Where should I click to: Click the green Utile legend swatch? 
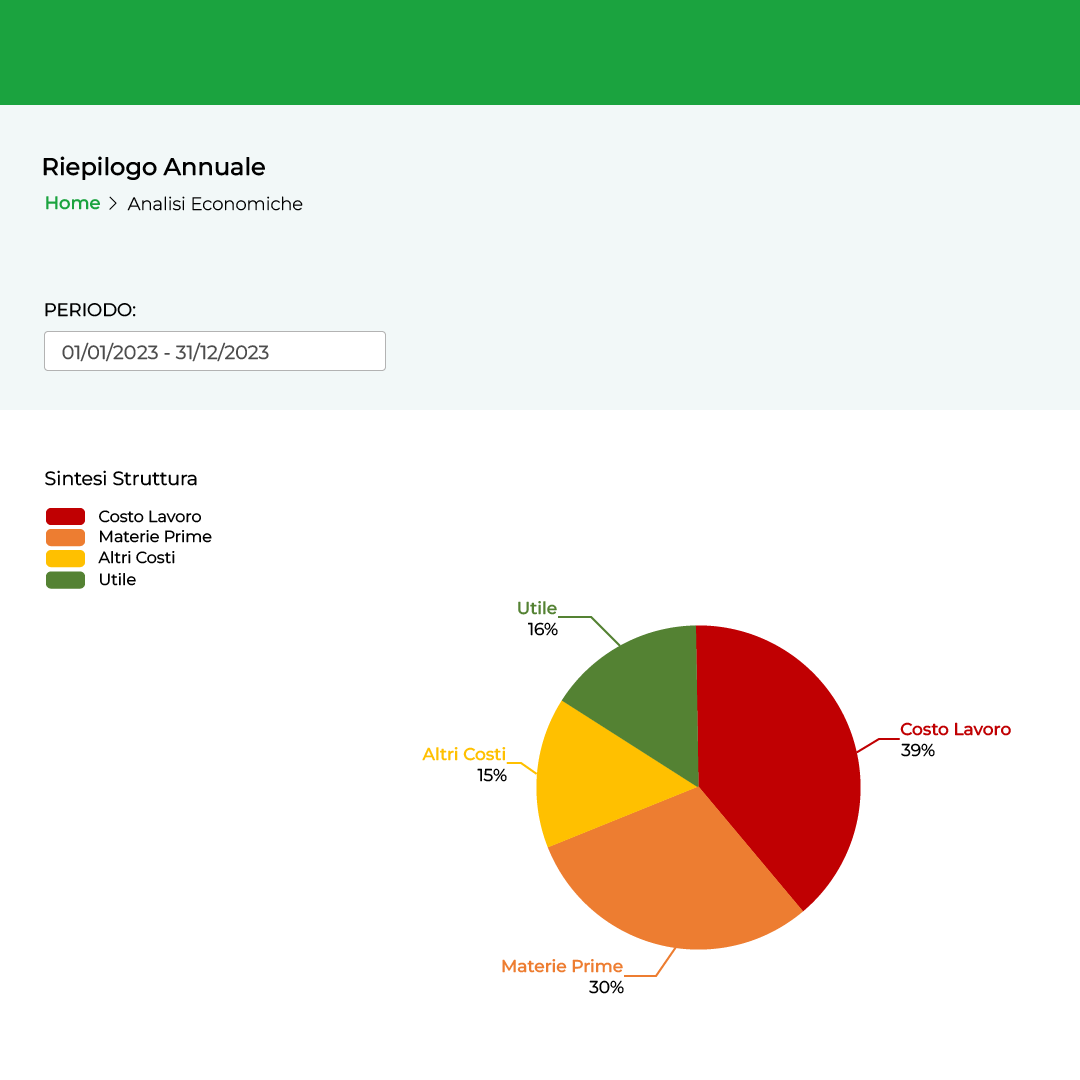coord(65,580)
